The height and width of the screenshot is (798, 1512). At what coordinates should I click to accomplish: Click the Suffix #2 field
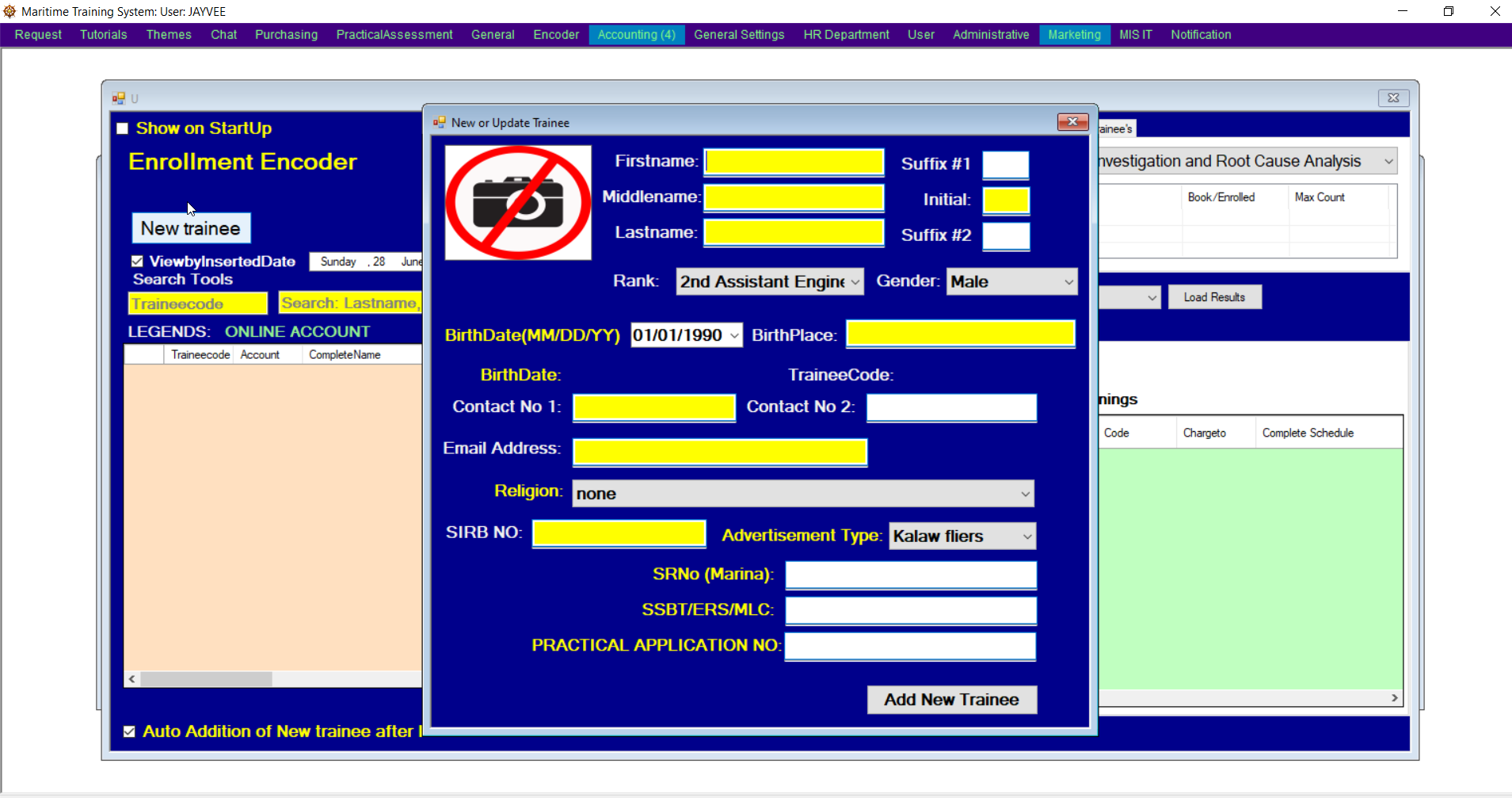[1006, 236]
